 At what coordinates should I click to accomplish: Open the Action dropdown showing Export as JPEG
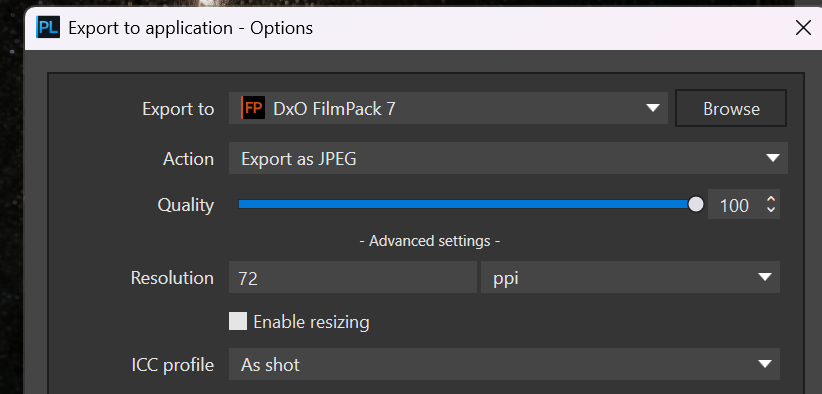click(x=508, y=158)
